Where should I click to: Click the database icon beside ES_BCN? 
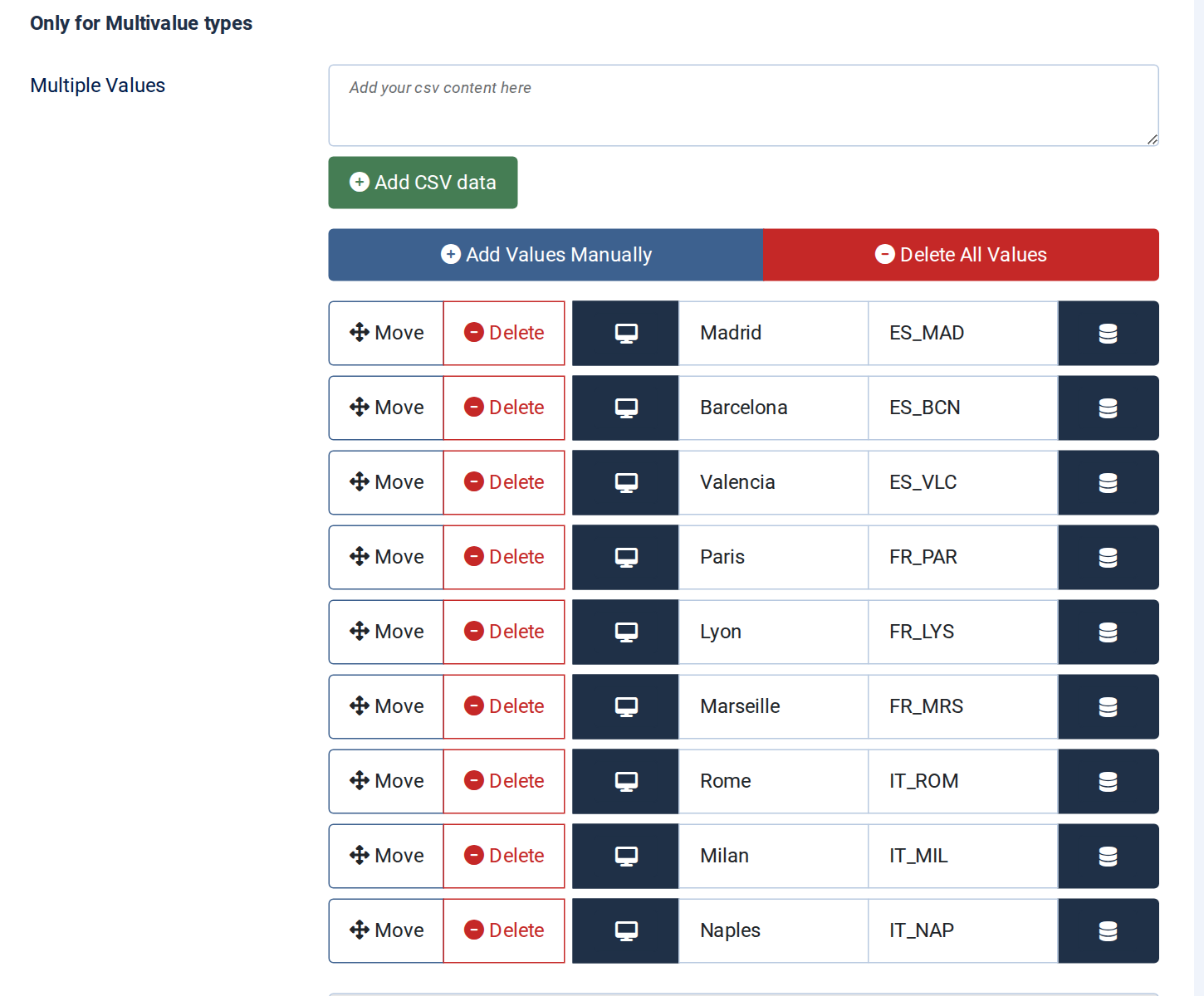[x=1108, y=408]
